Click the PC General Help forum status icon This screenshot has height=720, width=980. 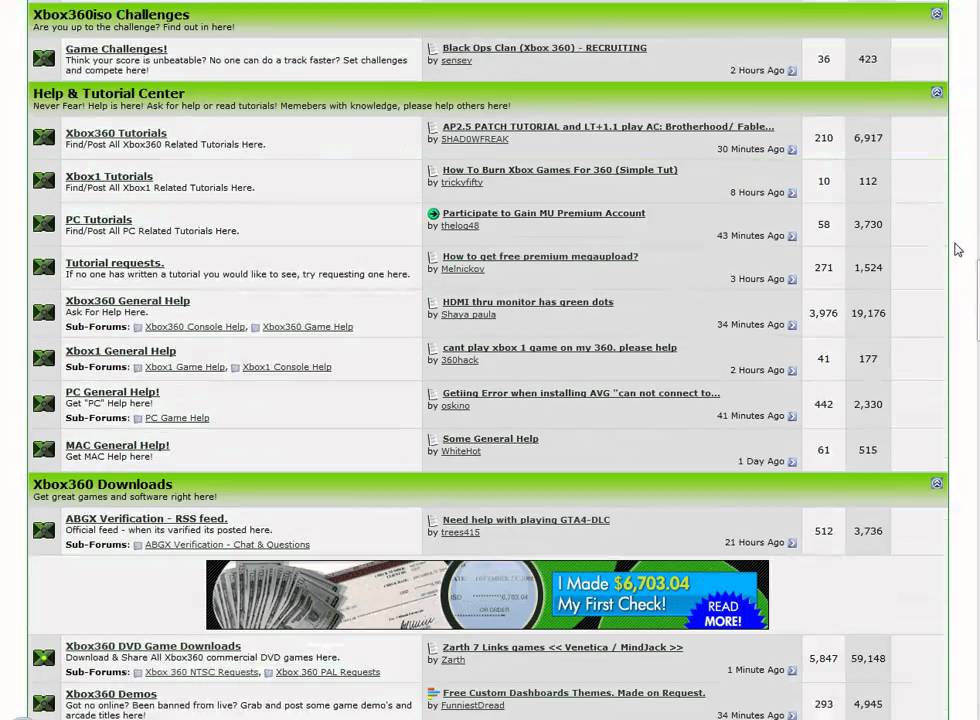coord(44,403)
